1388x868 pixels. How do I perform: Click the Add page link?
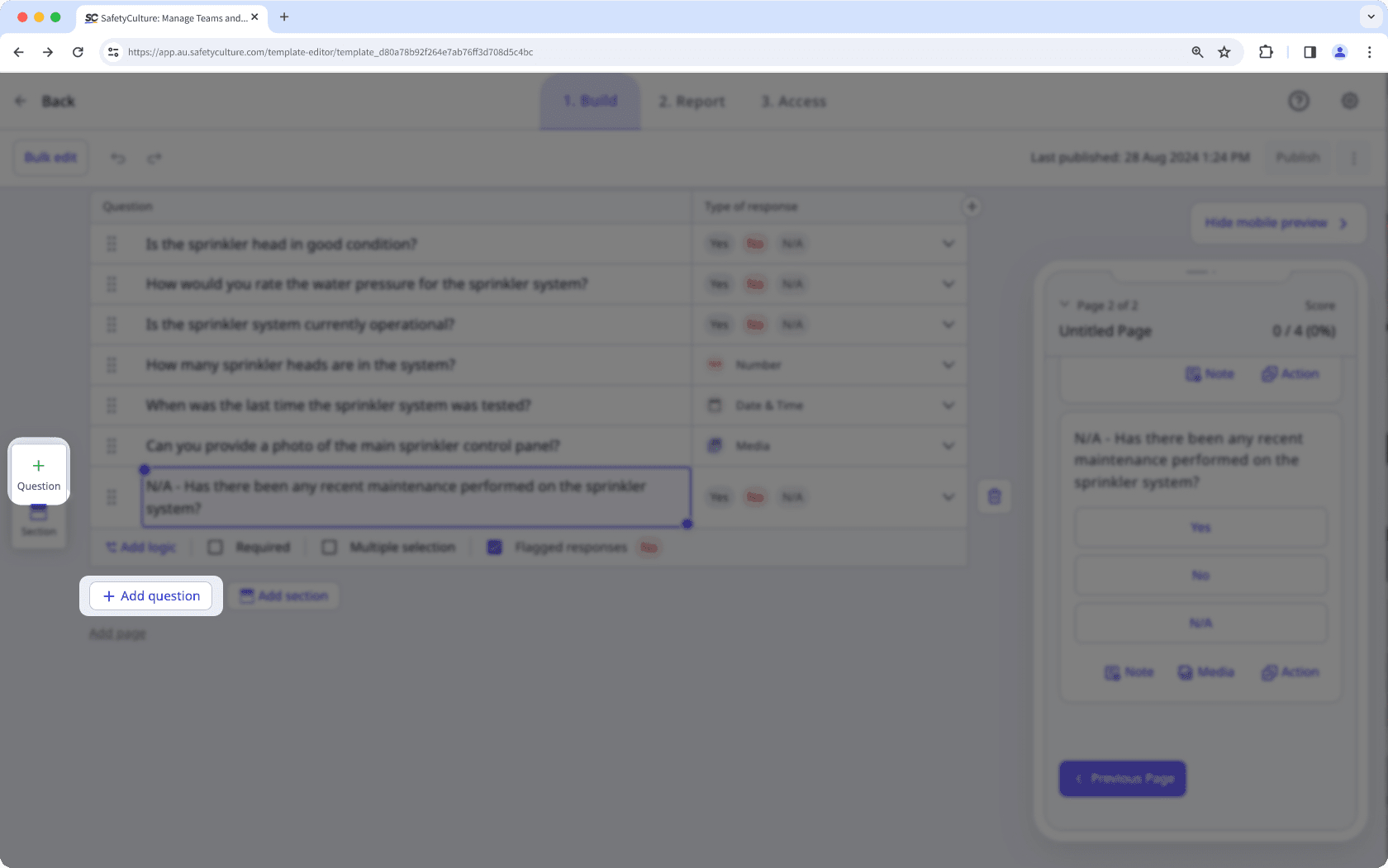click(x=117, y=633)
